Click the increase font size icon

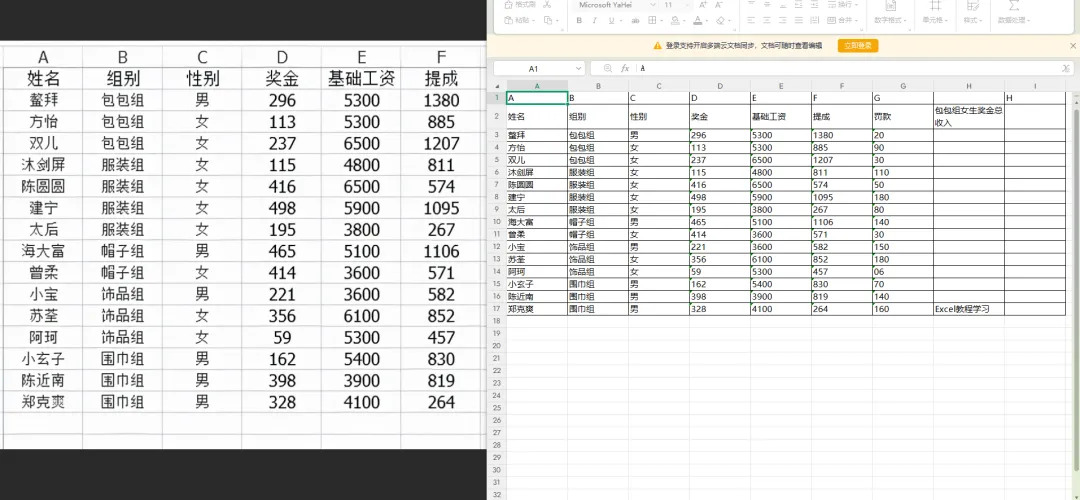[x=703, y=5]
